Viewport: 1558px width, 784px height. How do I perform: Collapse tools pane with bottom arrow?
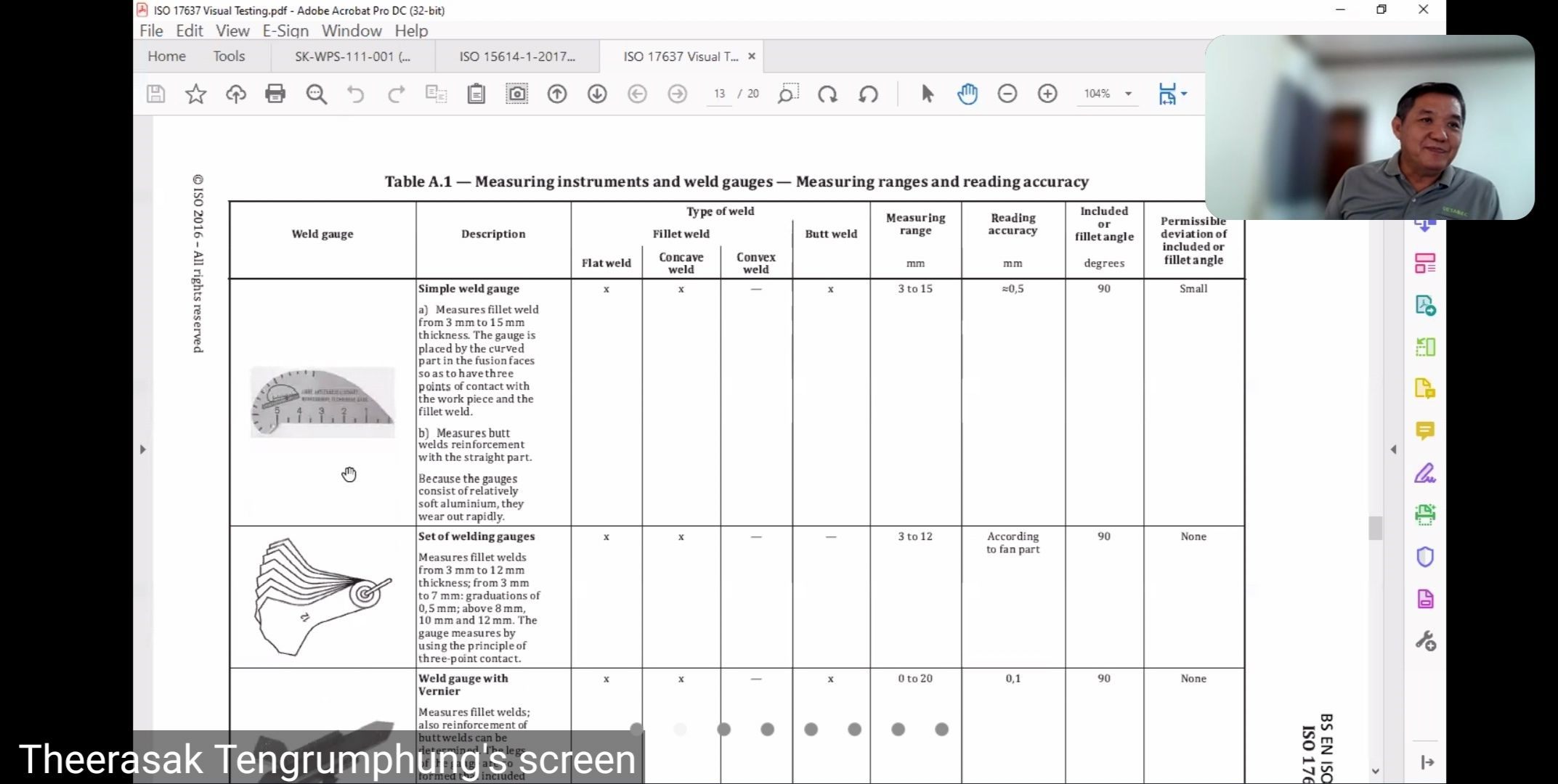tap(1427, 762)
